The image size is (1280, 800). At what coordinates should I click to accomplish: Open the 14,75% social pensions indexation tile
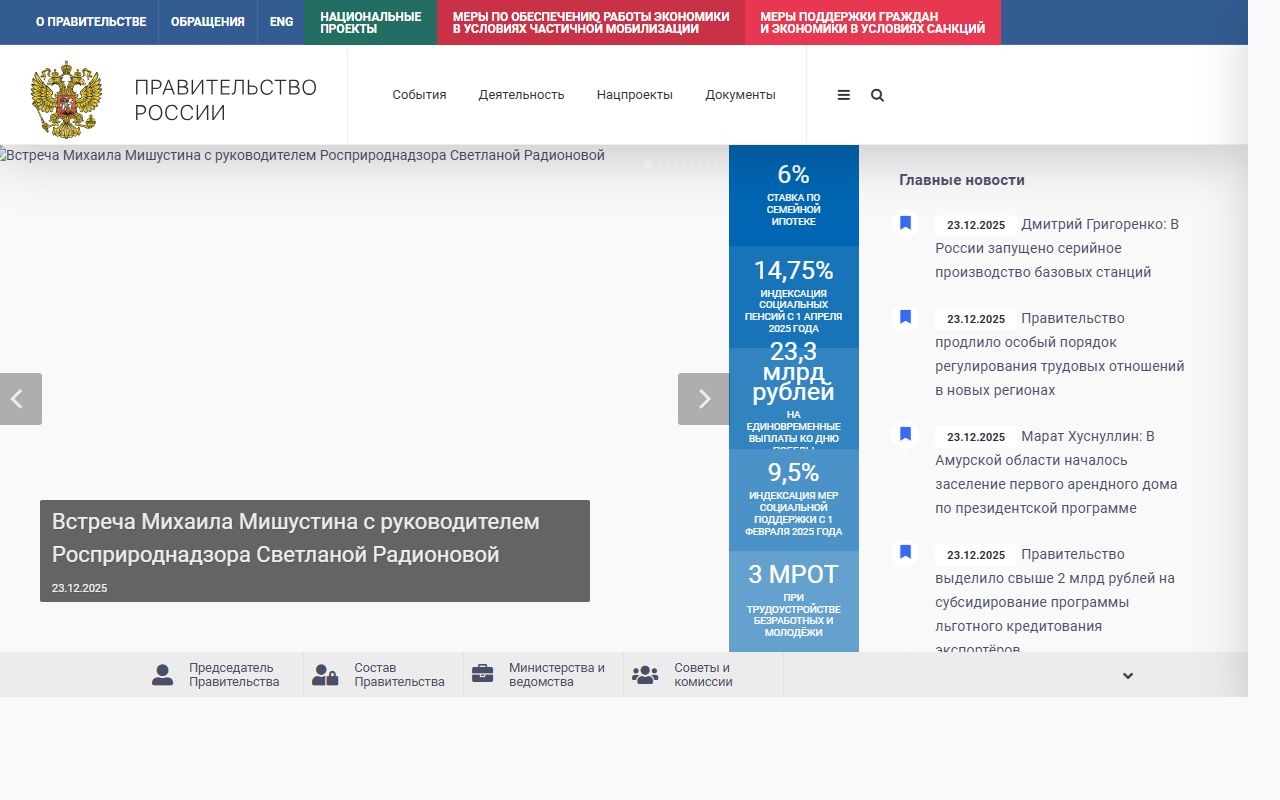pos(794,297)
